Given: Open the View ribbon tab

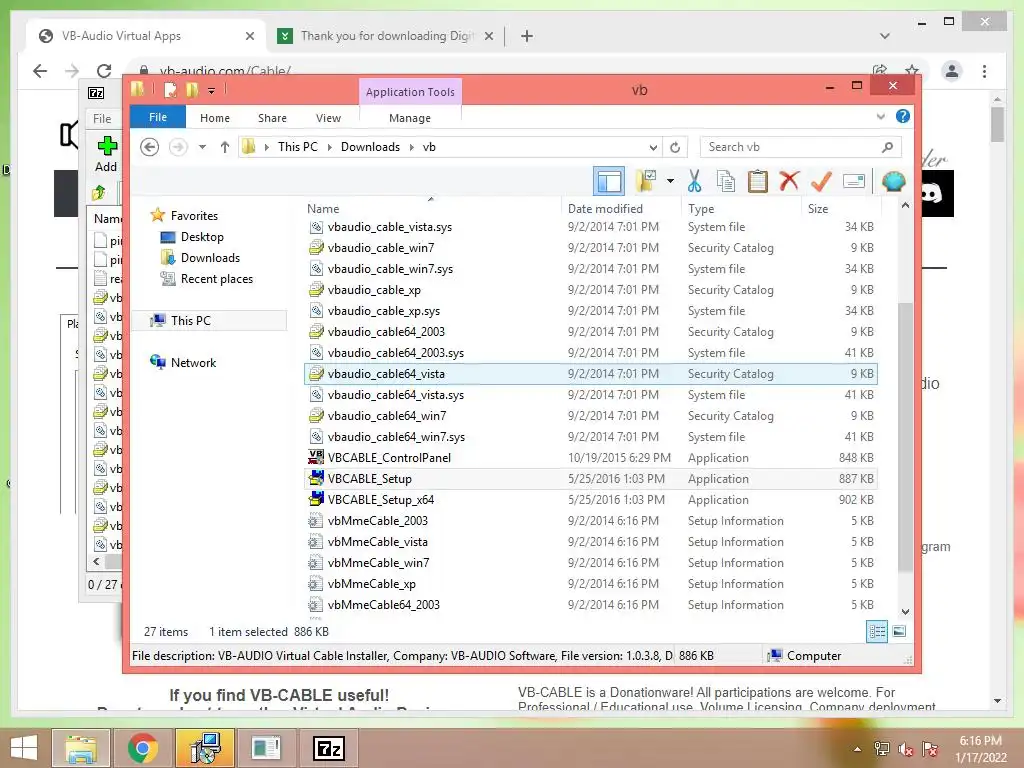Looking at the screenshot, I should pos(328,118).
